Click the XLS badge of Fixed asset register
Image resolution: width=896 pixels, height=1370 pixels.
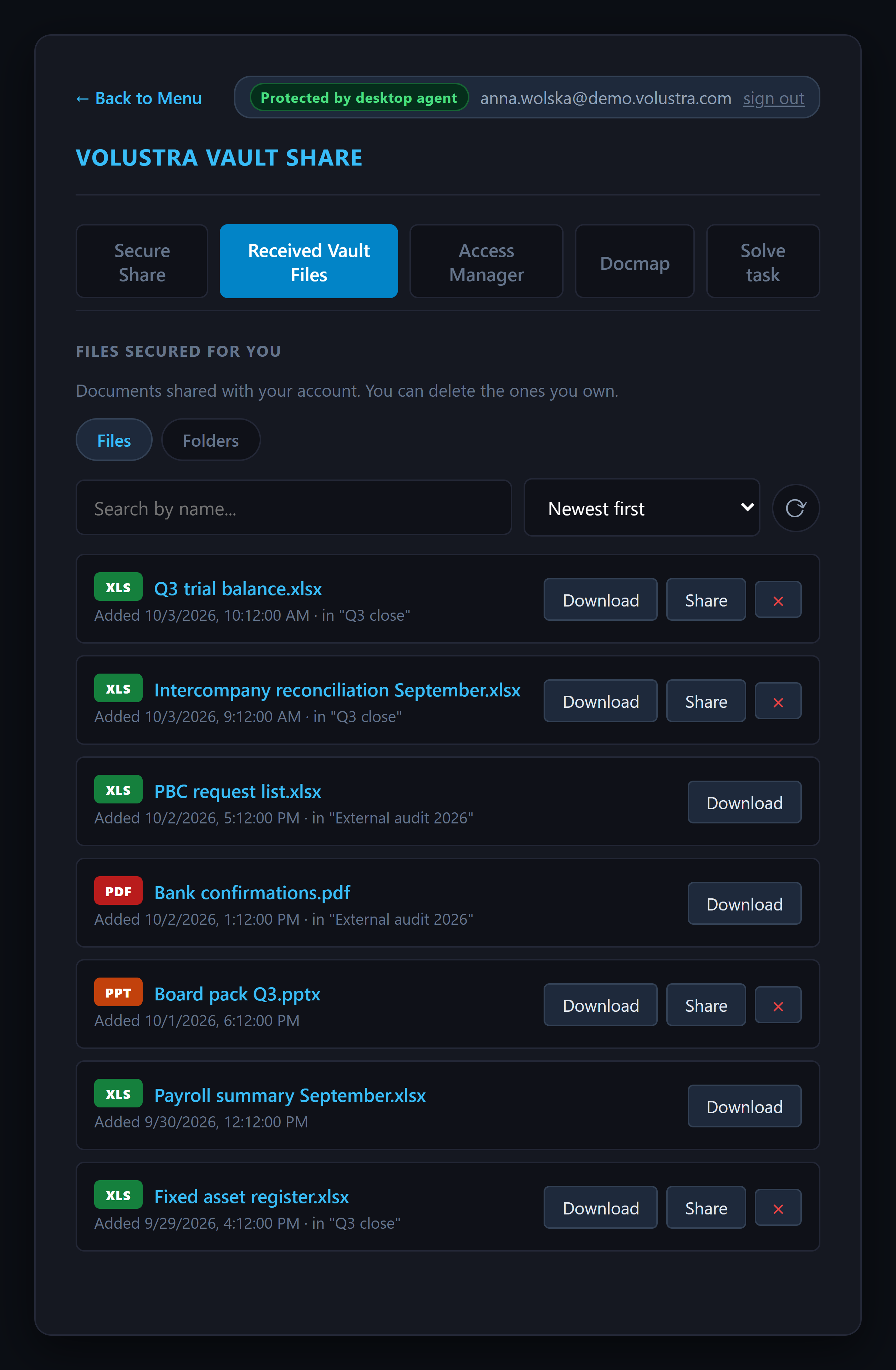[118, 1194]
